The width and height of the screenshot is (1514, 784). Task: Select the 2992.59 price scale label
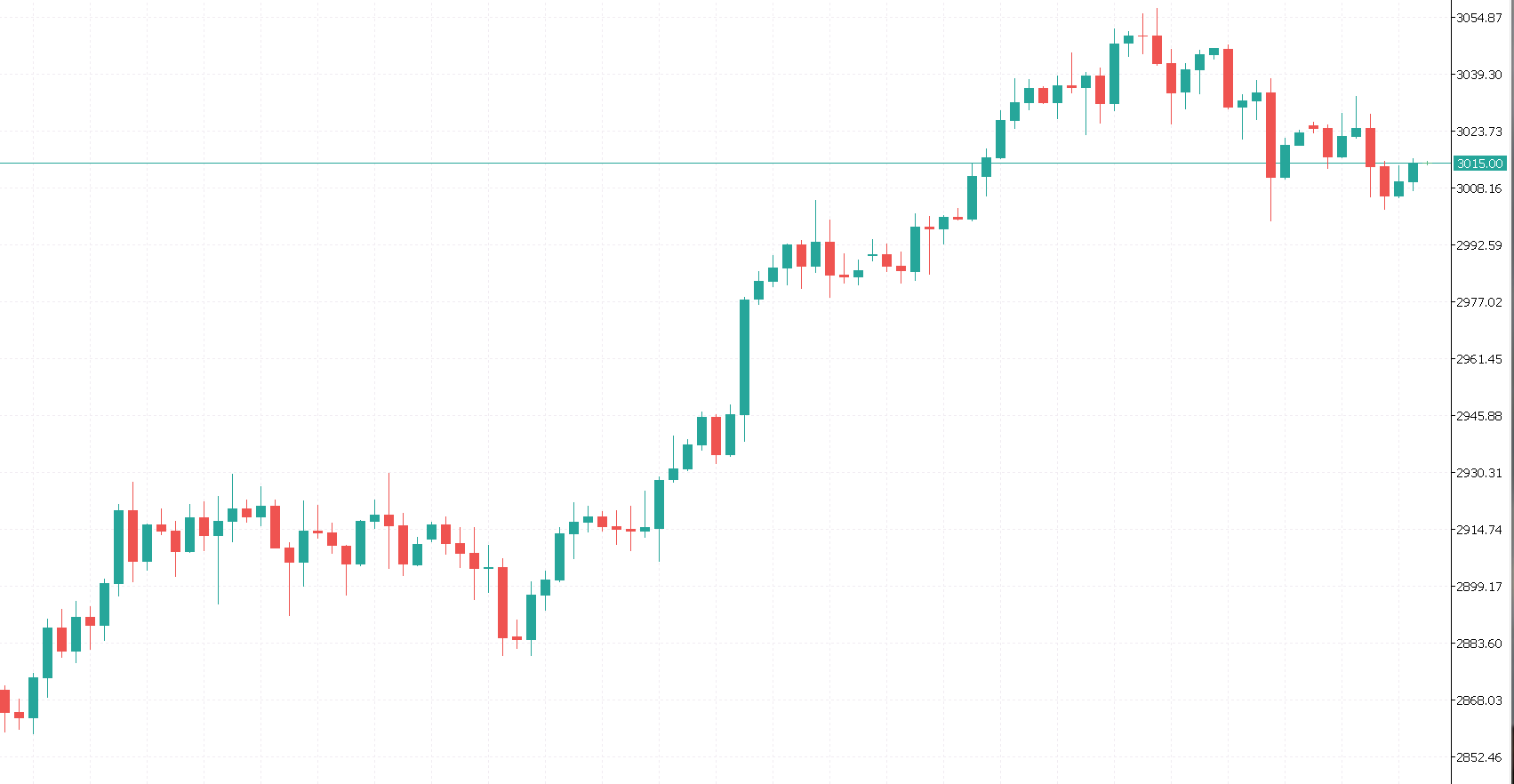(1479, 245)
